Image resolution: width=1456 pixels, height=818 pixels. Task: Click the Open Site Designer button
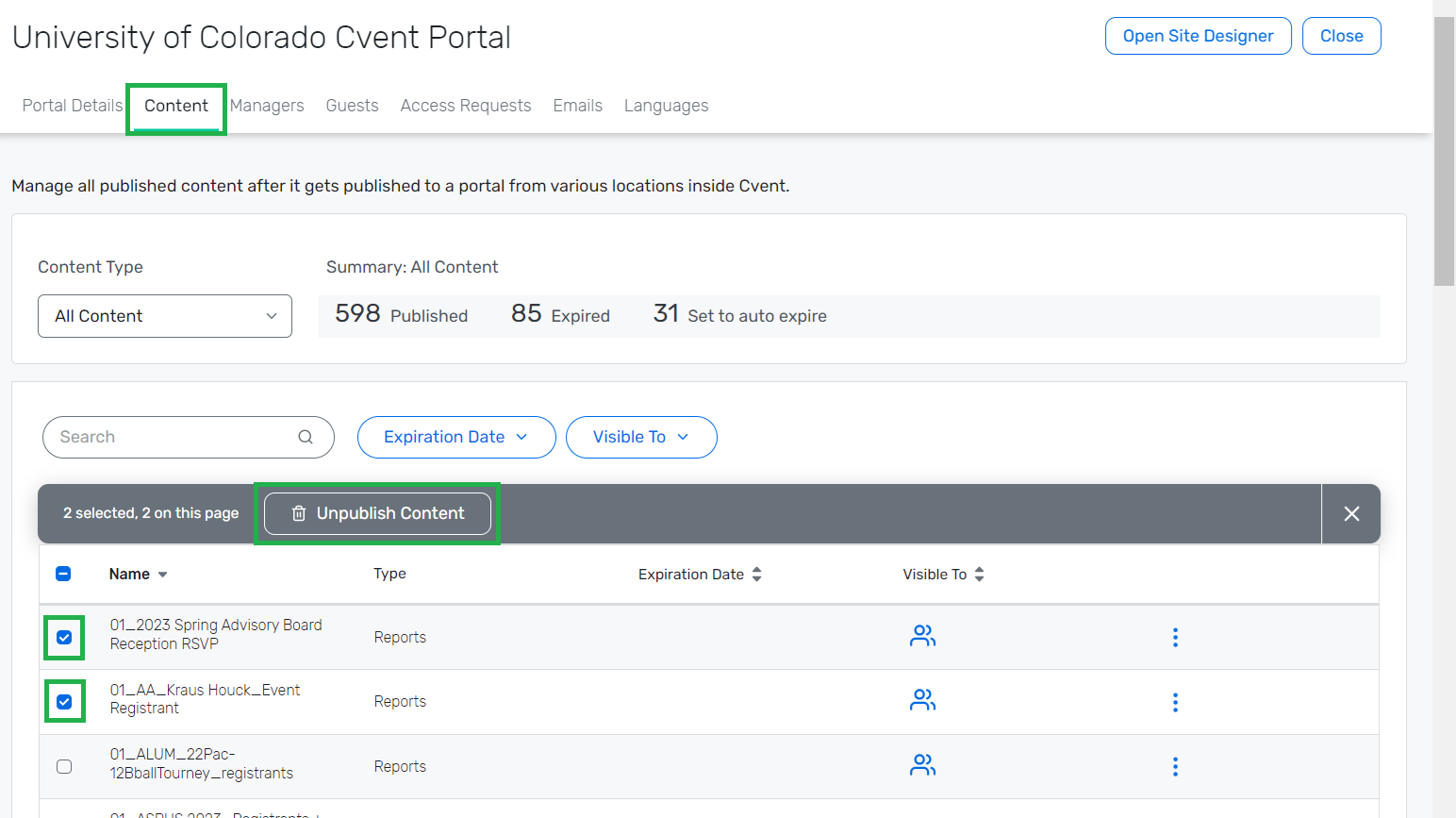pyautogui.click(x=1199, y=36)
